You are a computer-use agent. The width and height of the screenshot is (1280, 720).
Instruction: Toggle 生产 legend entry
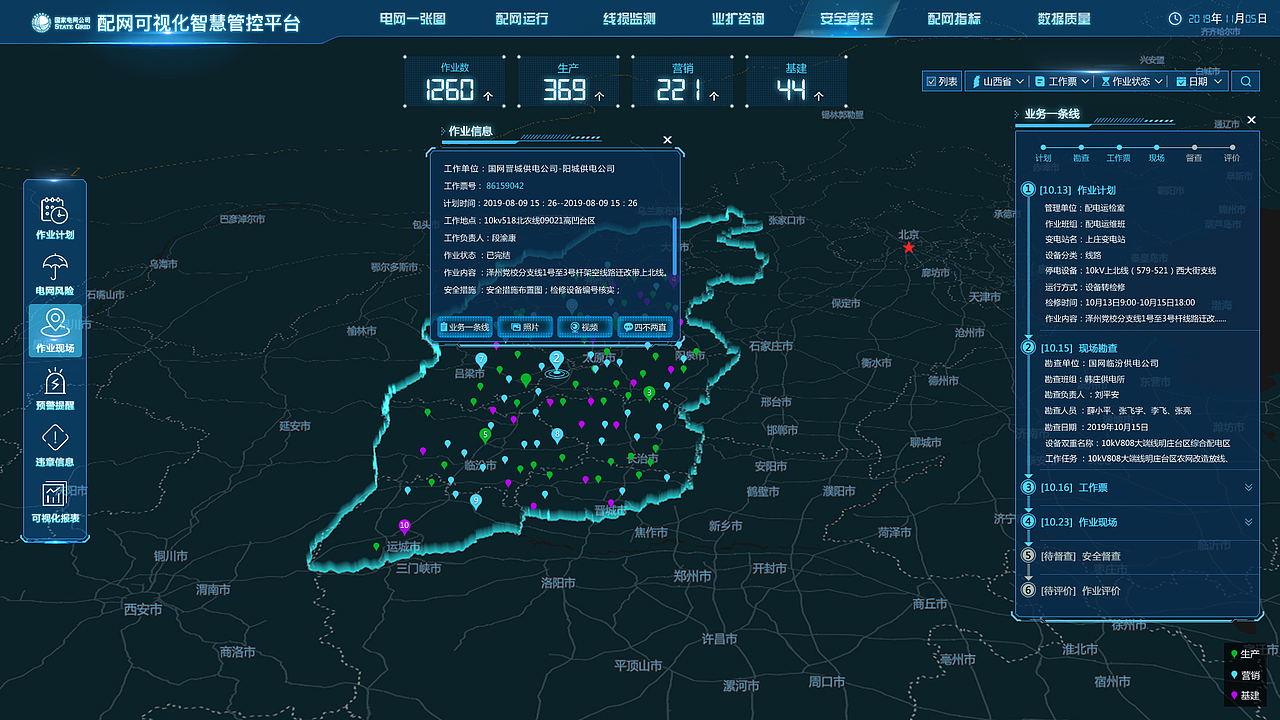[x=1245, y=653]
